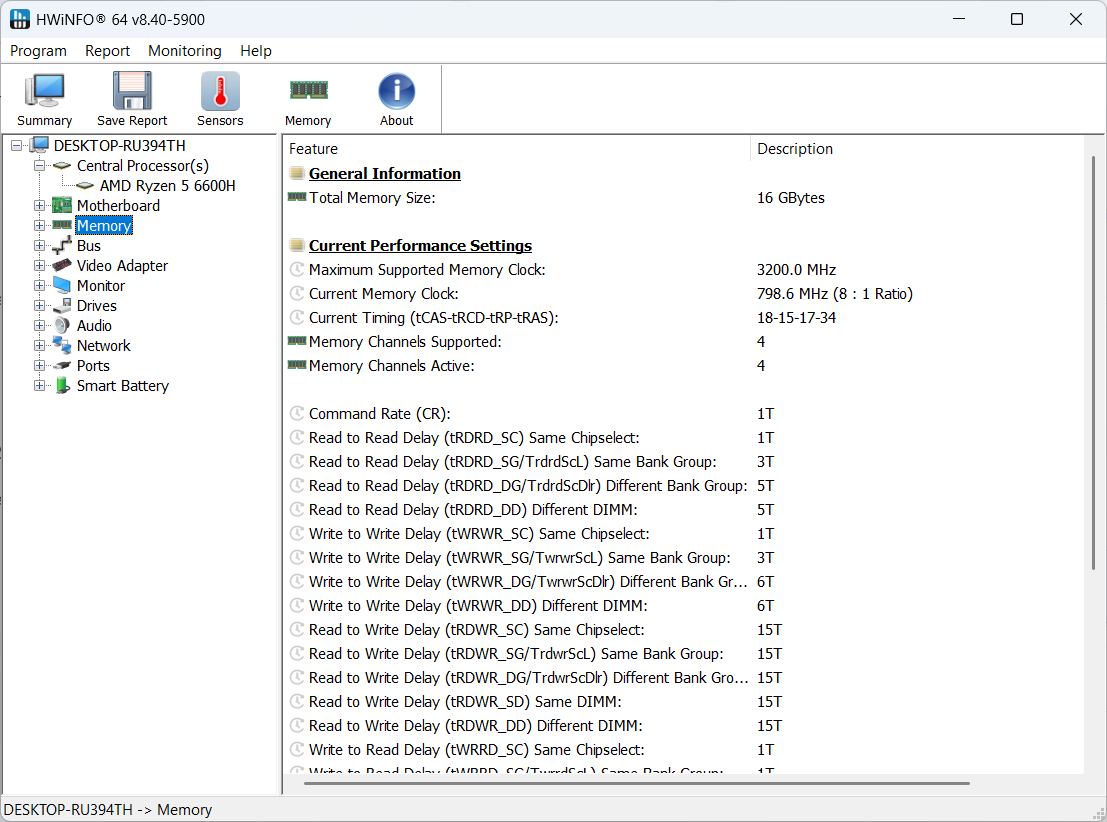This screenshot has height=822, width=1107.
Task: Click the Smart Battery icon in tree
Action: click(x=62, y=386)
